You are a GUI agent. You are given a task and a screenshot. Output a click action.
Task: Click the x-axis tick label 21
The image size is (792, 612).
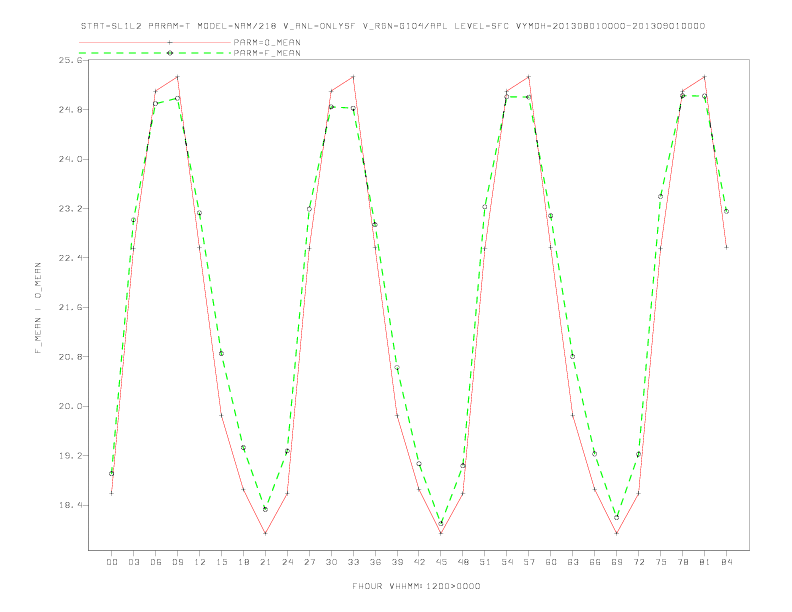[x=265, y=562]
